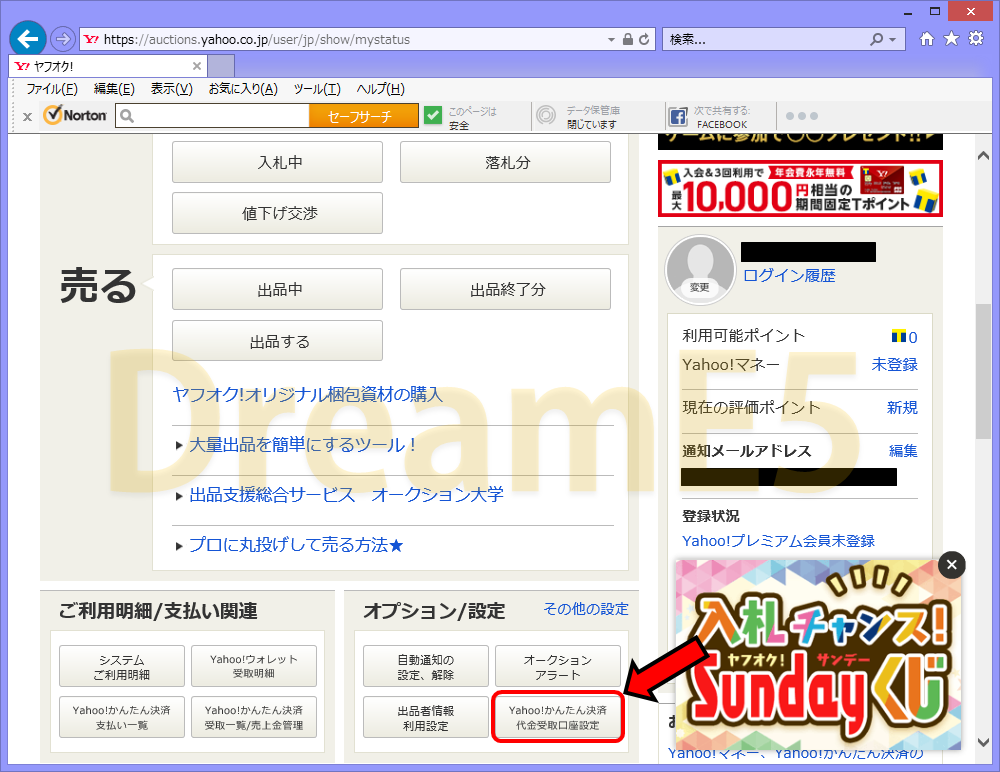The height and width of the screenshot is (772, 1000).
Task: Click the セーフサーチ button
Action: click(x=364, y=115)
